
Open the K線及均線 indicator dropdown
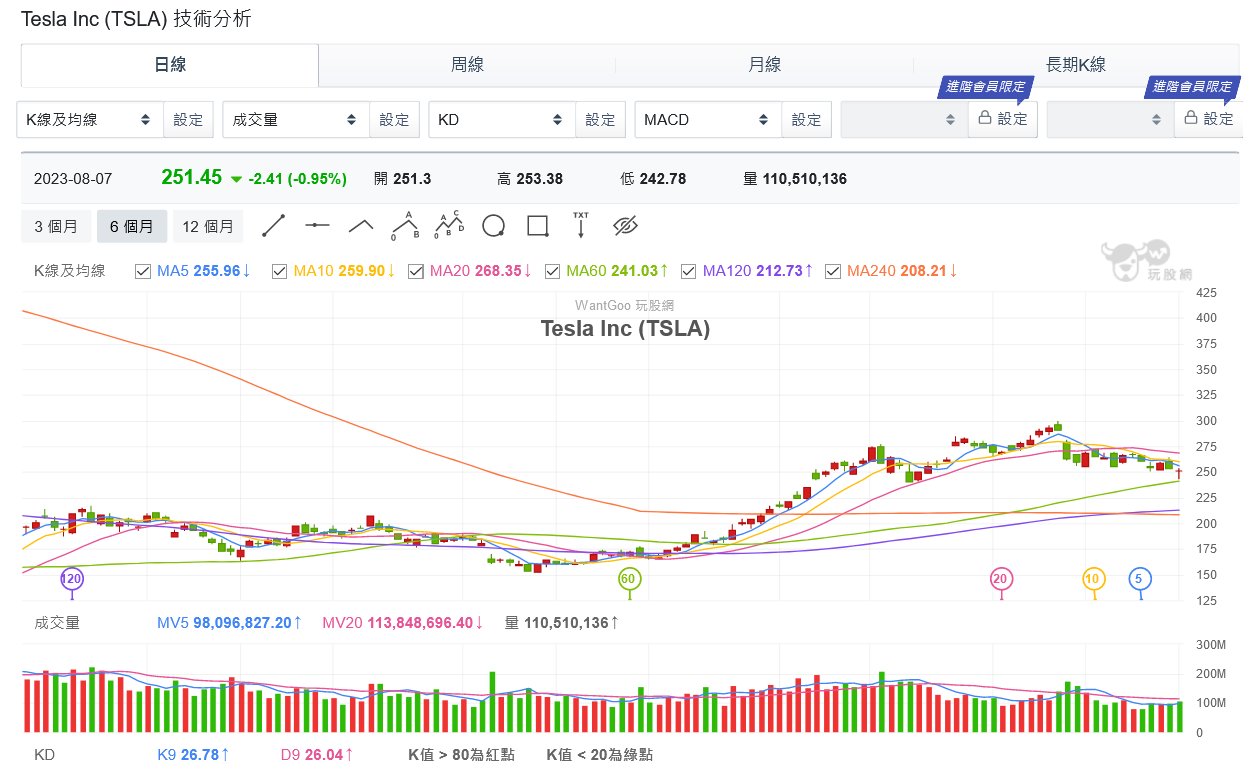[x=90, y=119]
